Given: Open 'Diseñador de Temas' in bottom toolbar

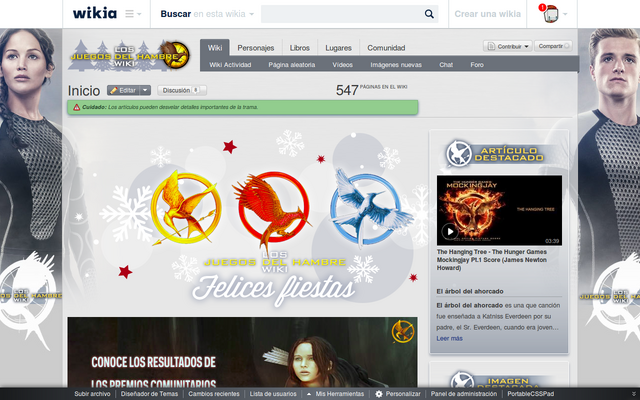Looking at the screenshot, I should [x=149, y=394].
